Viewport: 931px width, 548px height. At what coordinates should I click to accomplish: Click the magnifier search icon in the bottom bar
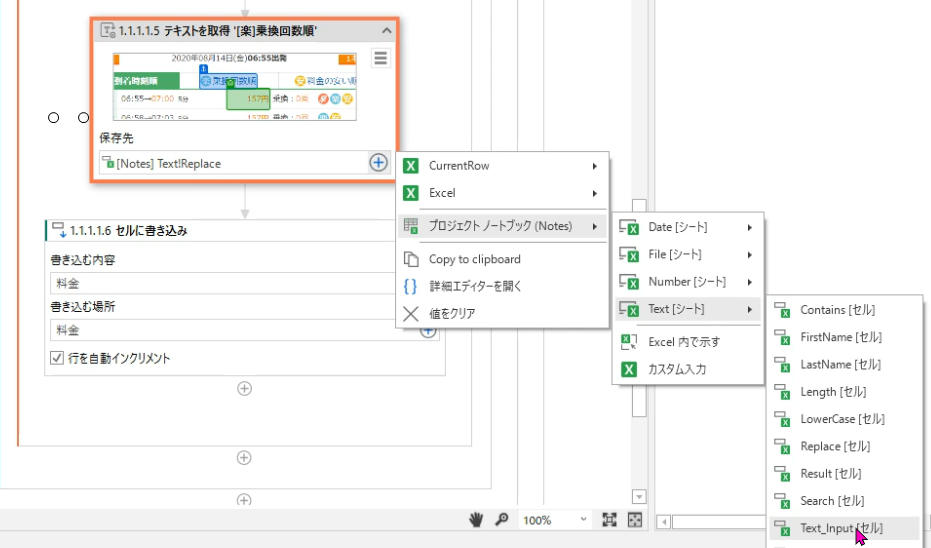(x=501, y=520)
